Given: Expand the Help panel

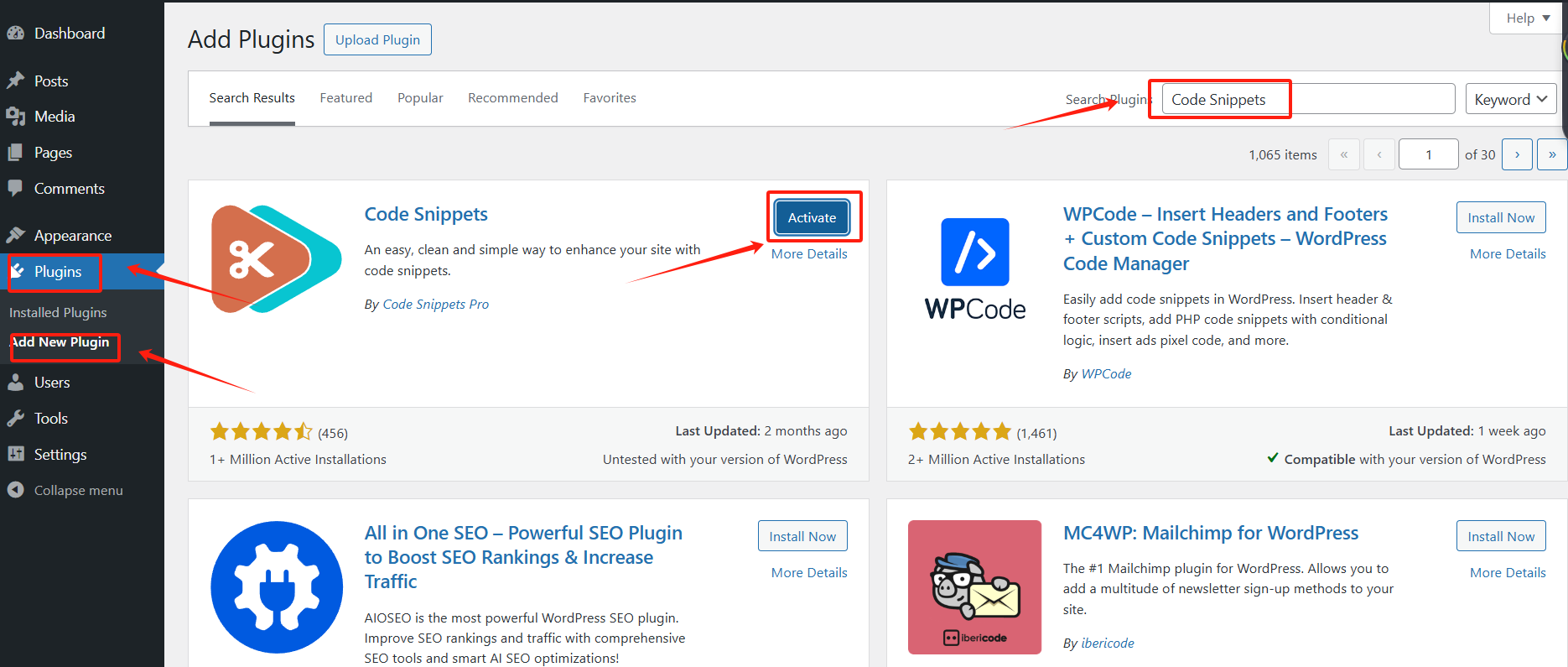Looking at the screenshot, I should [x=1528, y=18].
